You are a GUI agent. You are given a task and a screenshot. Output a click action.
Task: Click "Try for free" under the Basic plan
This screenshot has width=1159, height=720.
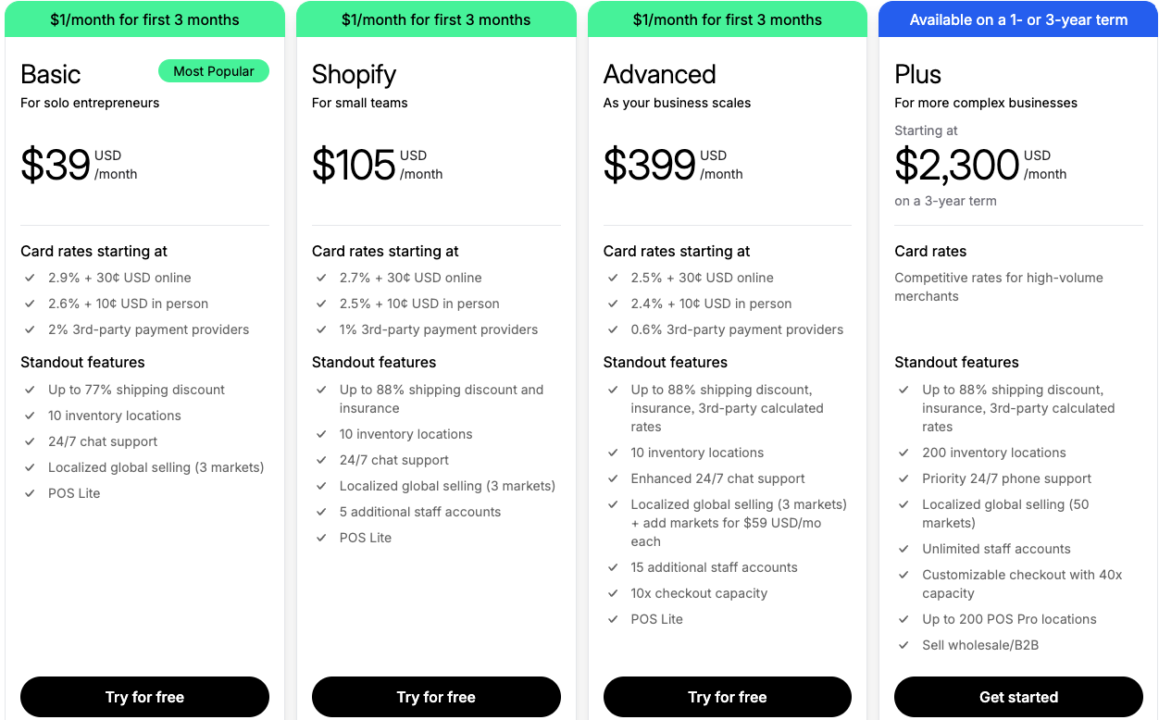[x=144, y=697]
